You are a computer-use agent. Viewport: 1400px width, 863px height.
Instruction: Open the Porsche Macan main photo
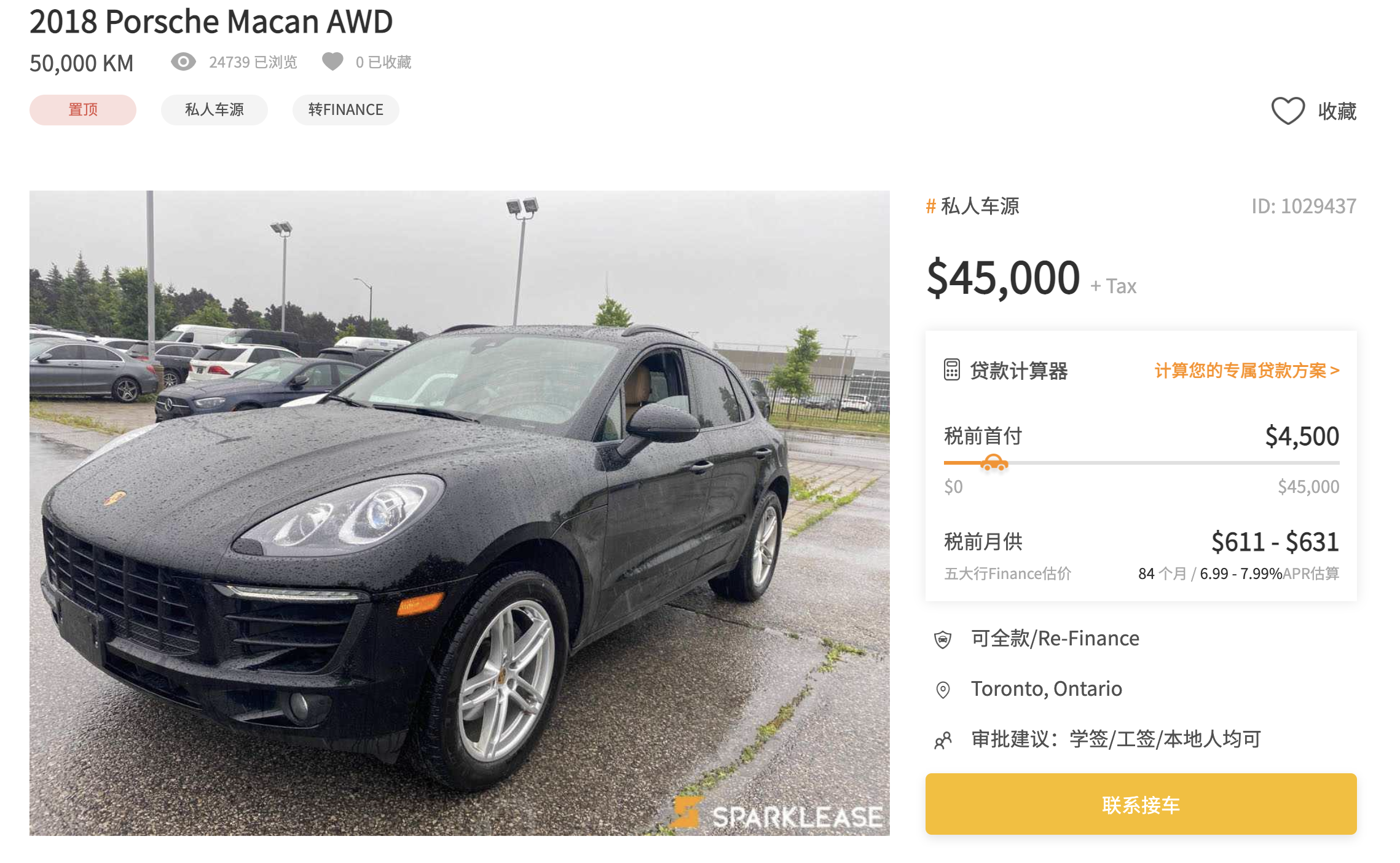460,513
